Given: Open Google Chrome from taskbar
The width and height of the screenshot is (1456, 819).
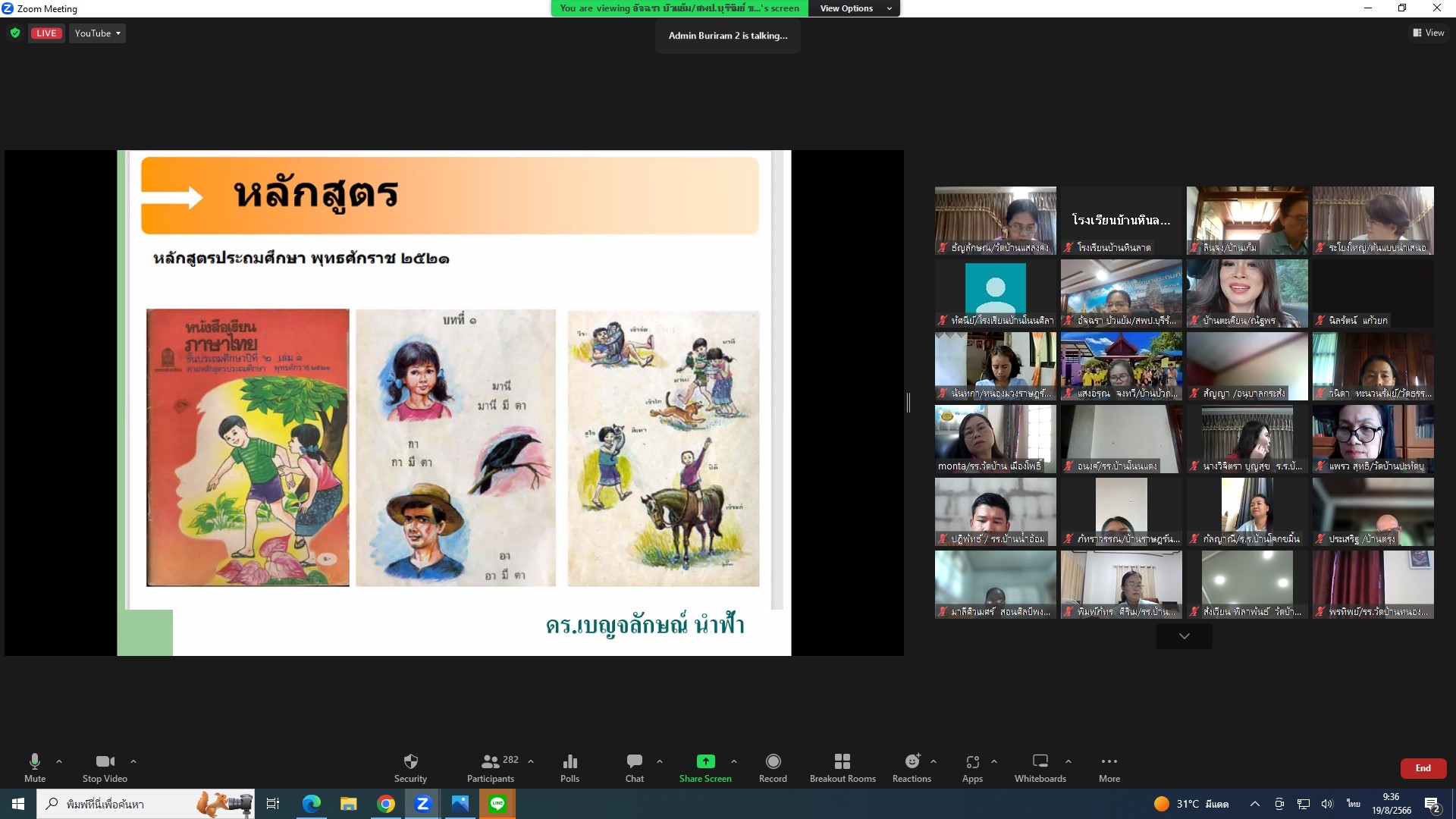Looking at the screenshot, I should [x=386, y=804].
